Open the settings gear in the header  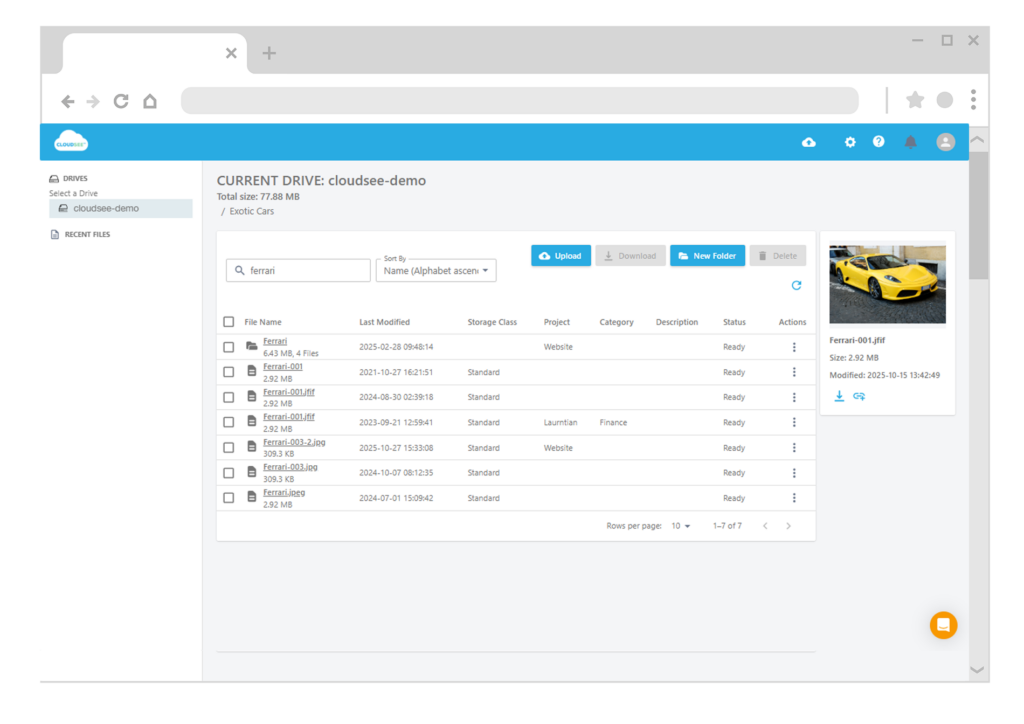pos(849,141)
